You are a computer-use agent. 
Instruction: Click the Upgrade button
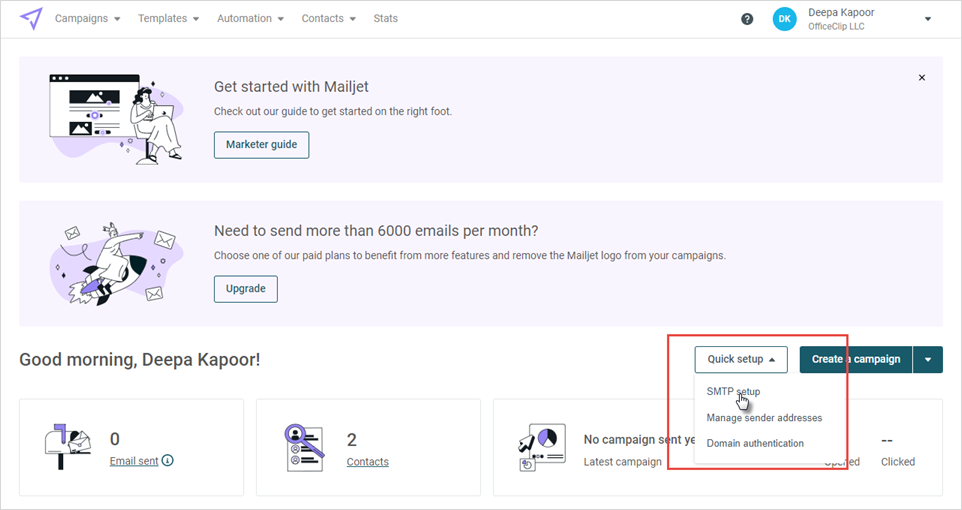(245, 289)
